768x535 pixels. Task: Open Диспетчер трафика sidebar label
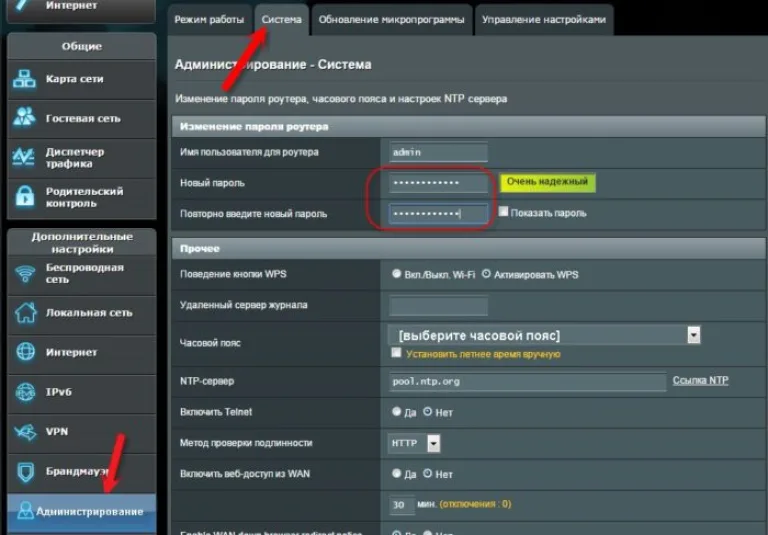coord(74,158)
